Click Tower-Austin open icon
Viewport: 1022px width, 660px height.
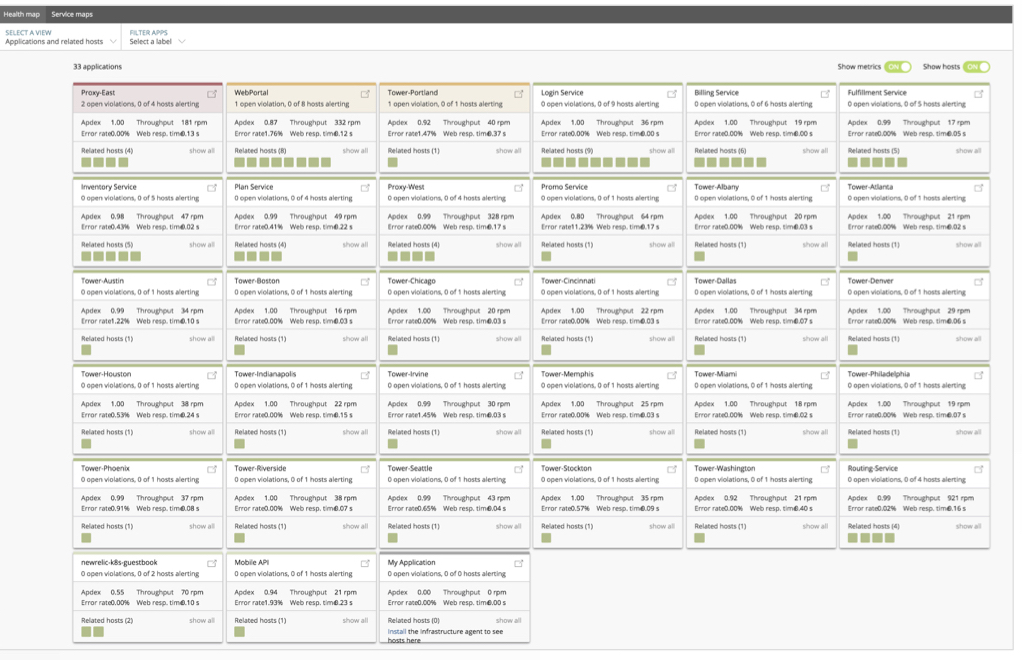pyautogui.click(x=212, y=281)
